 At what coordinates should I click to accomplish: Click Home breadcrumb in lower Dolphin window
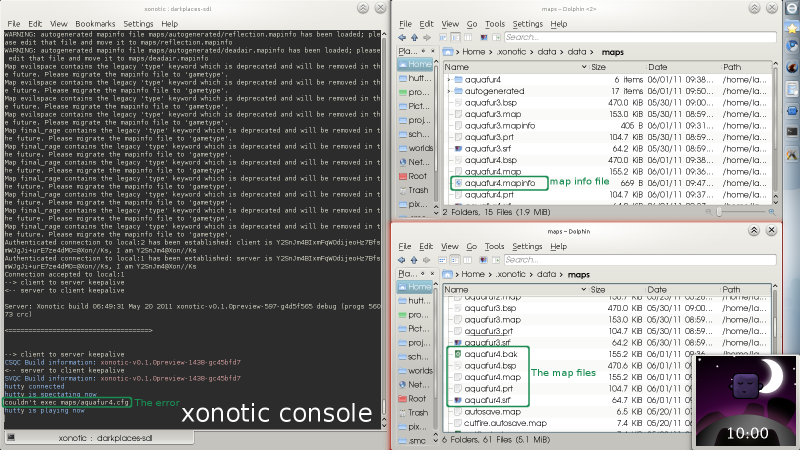(473, 274)
